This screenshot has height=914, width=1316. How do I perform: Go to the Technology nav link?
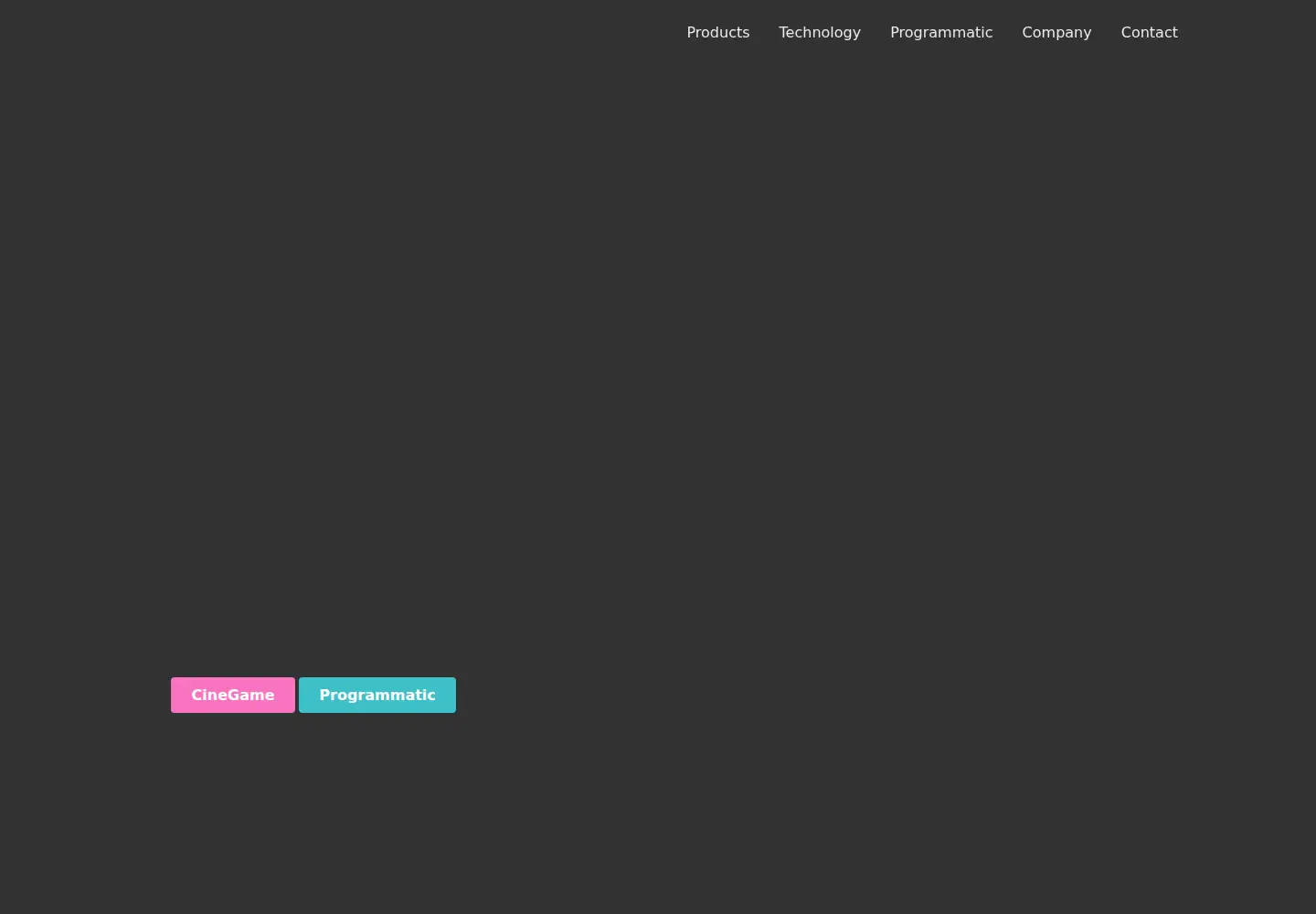point(819,33)
